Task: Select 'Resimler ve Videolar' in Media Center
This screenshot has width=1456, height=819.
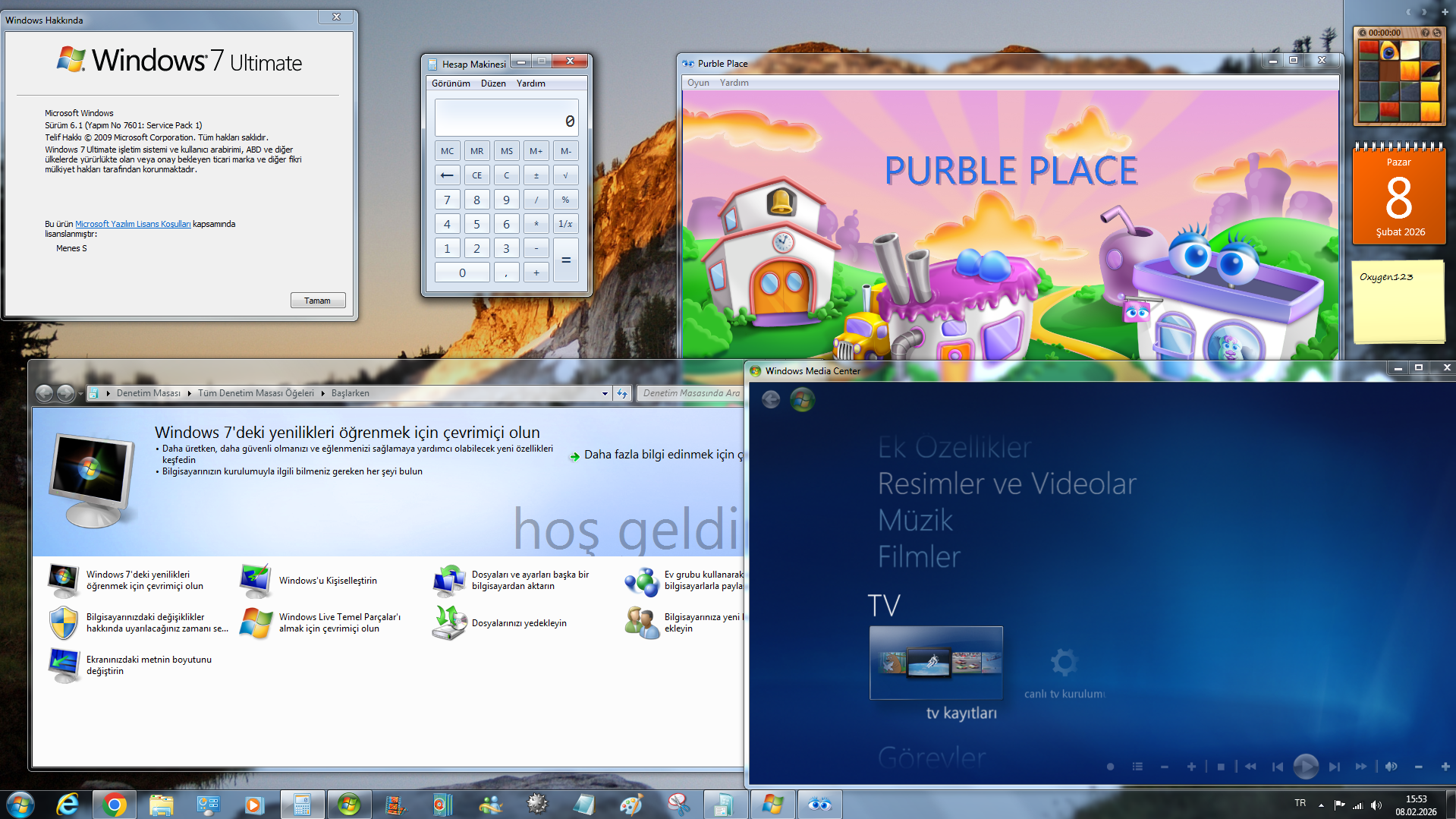Action: pos(1007,484)
